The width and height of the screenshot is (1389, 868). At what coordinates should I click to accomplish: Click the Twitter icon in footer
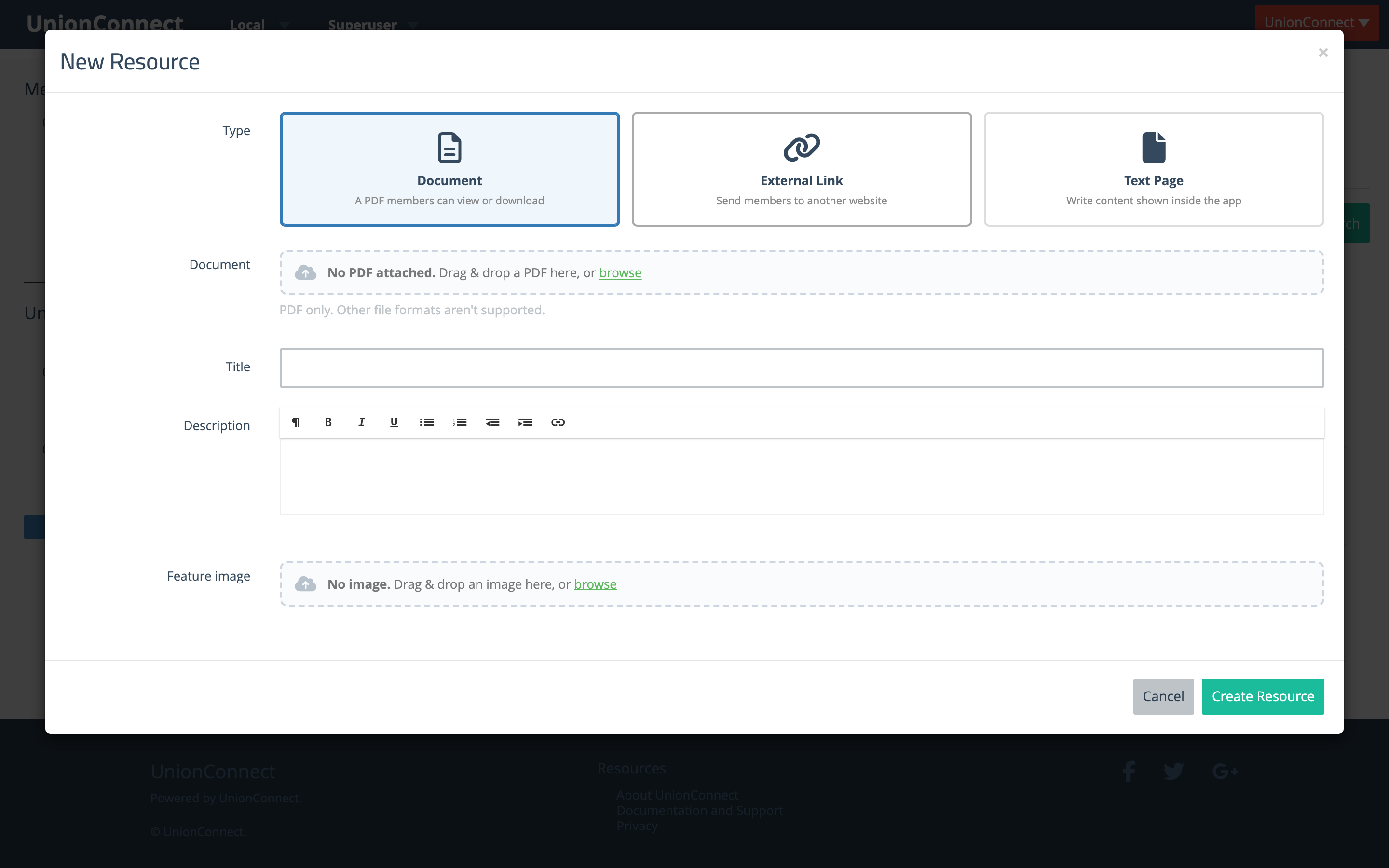[1173, 771]
